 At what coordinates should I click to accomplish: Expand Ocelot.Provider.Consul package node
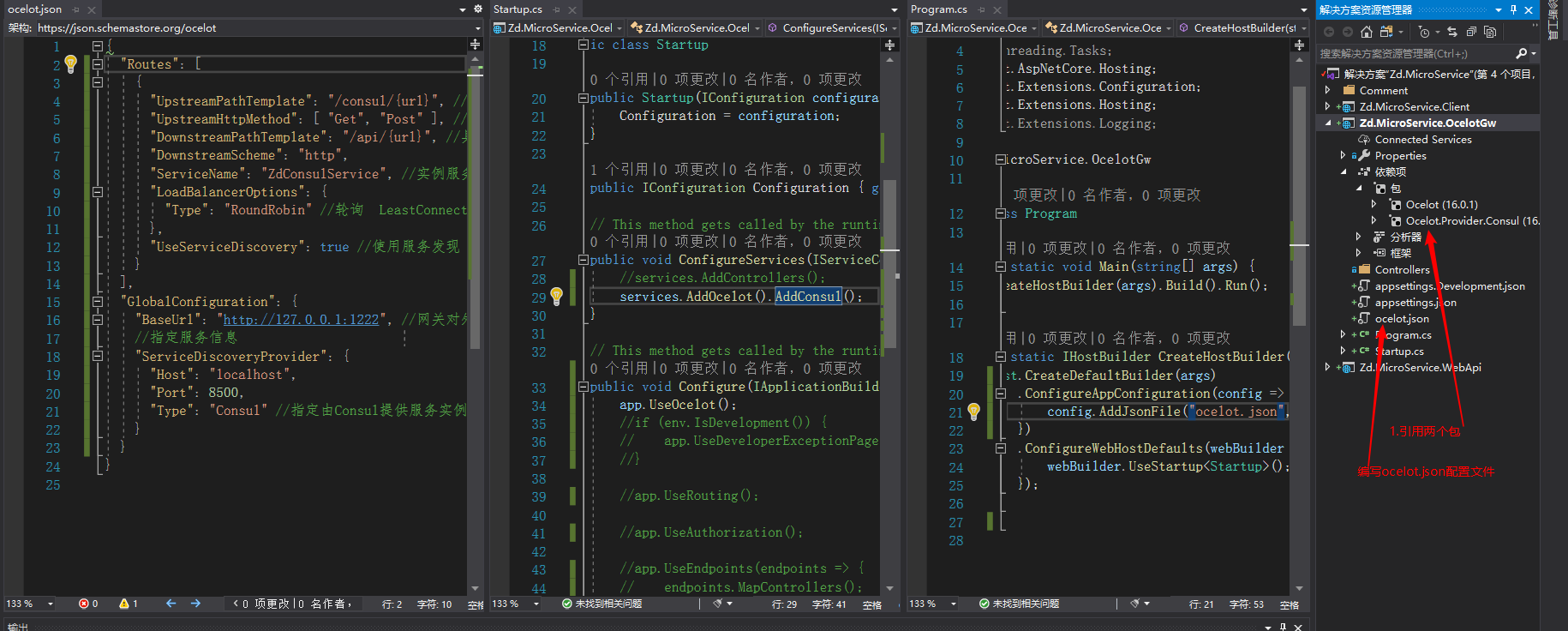[1374, 220]
